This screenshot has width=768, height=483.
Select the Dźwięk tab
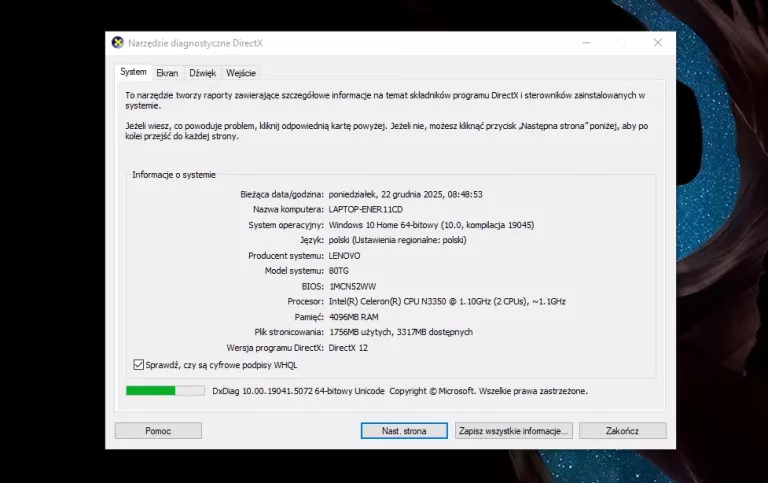(202, 73)
